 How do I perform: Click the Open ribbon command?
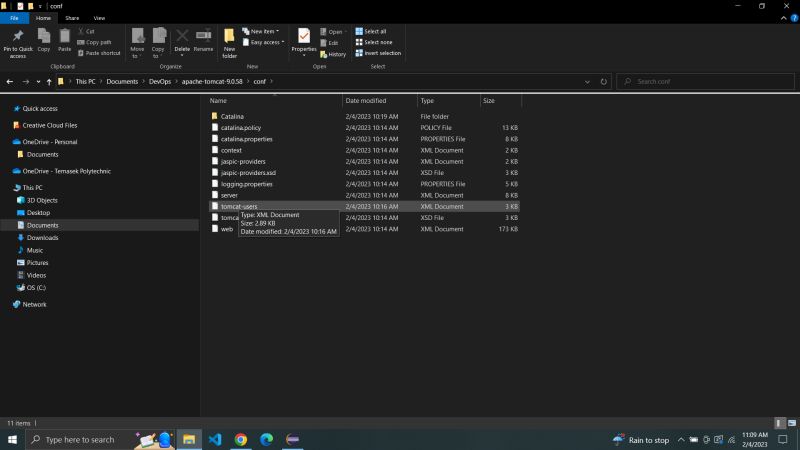[332, 32]
